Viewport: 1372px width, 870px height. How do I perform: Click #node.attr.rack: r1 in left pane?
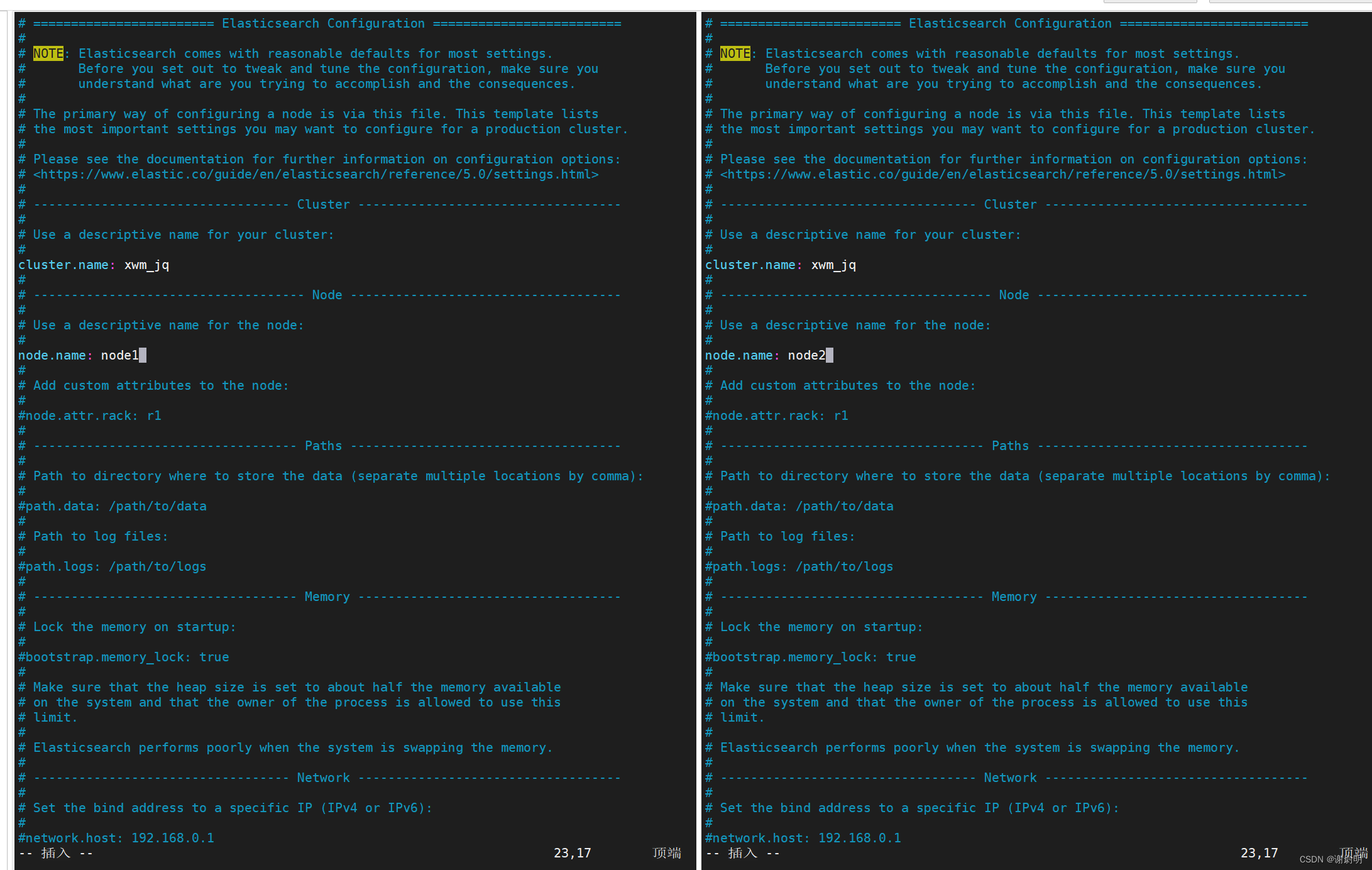coord(90,416)
